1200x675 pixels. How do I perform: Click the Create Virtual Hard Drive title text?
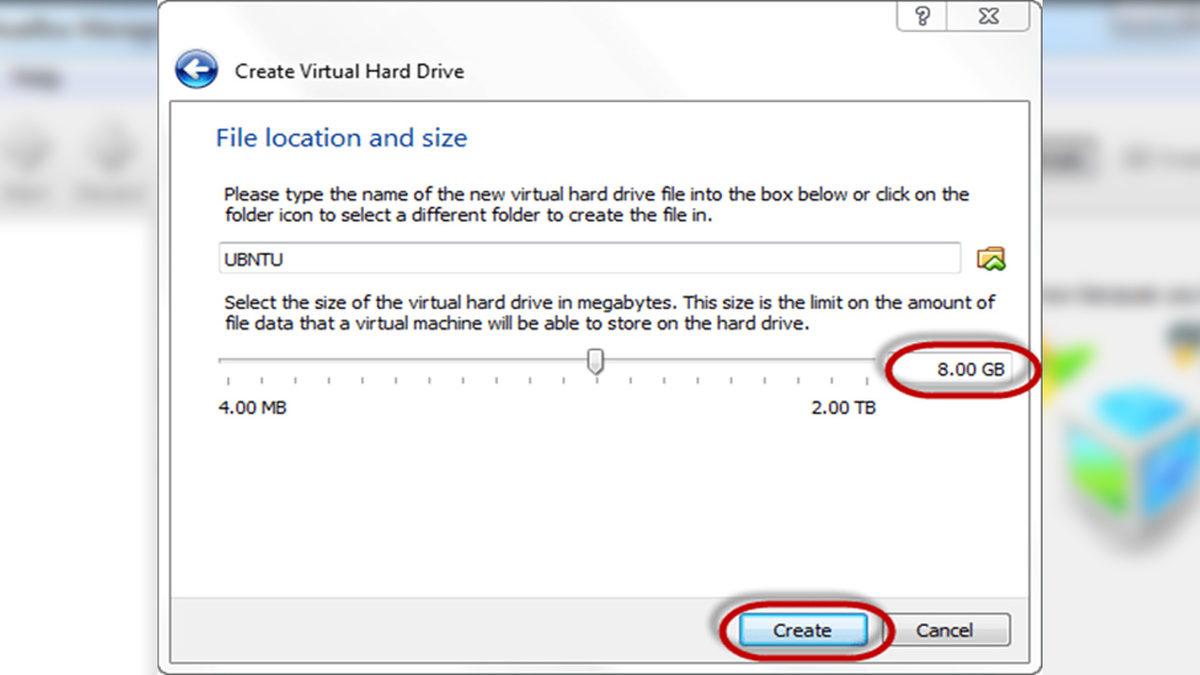click(x=349, y=71)
